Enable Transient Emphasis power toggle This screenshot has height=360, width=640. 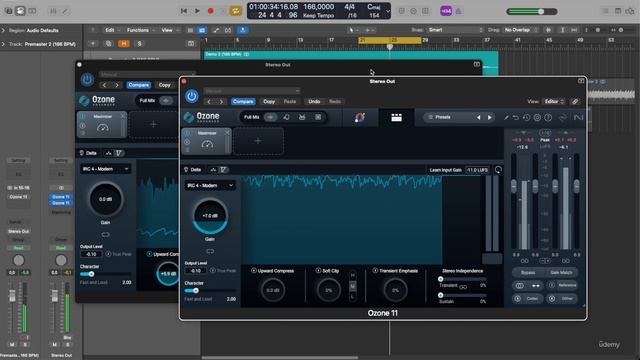(x=375, y=271)
